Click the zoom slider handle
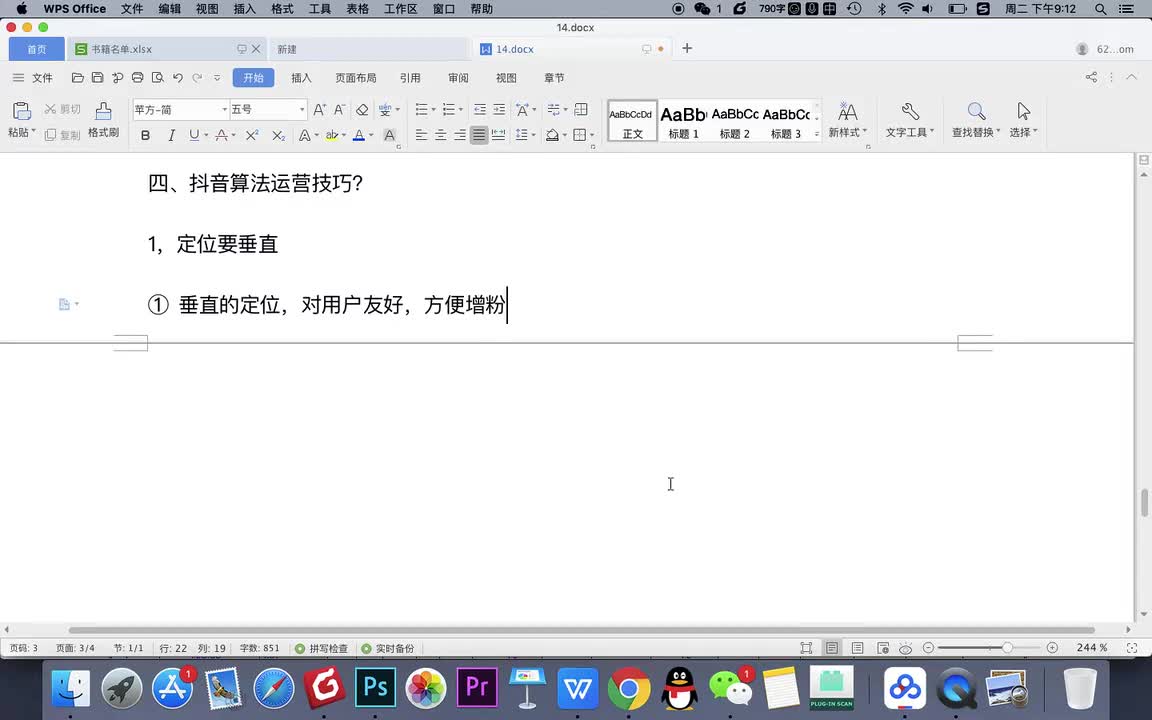This screenshot has height=720, width=1152. coord(1007,647)
